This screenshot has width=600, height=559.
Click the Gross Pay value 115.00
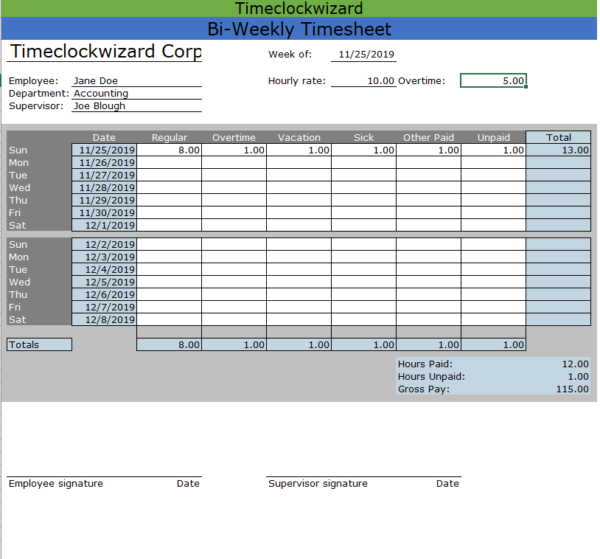point(572,389)
